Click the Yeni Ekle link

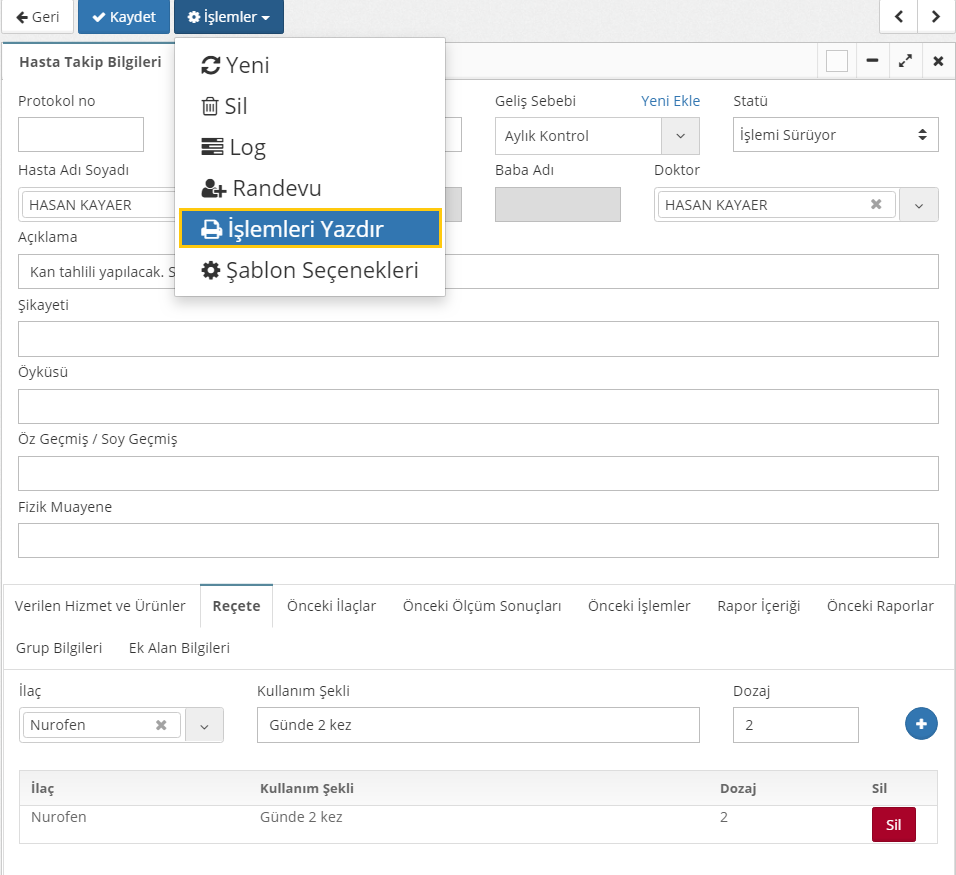pos(670,101)
